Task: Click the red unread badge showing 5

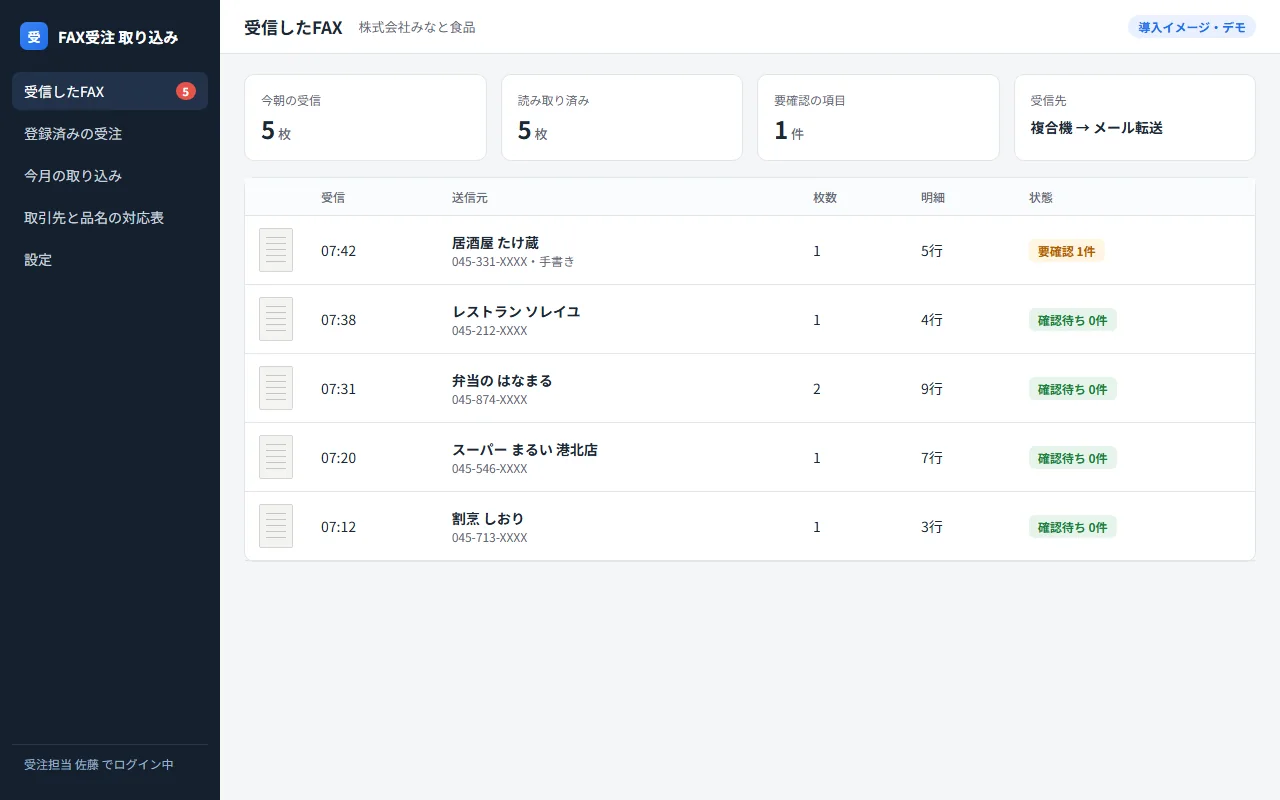Action: tap(186, 91)
